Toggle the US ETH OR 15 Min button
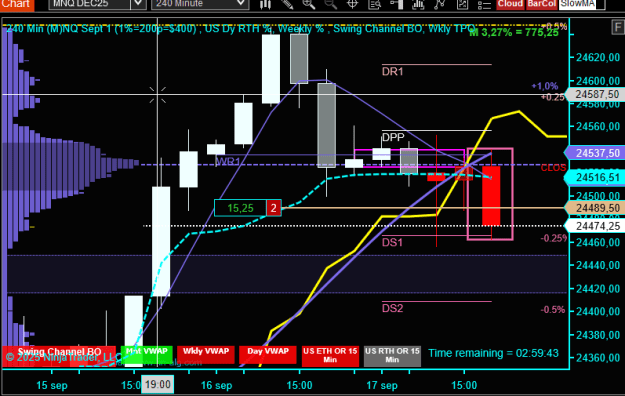 330,355
